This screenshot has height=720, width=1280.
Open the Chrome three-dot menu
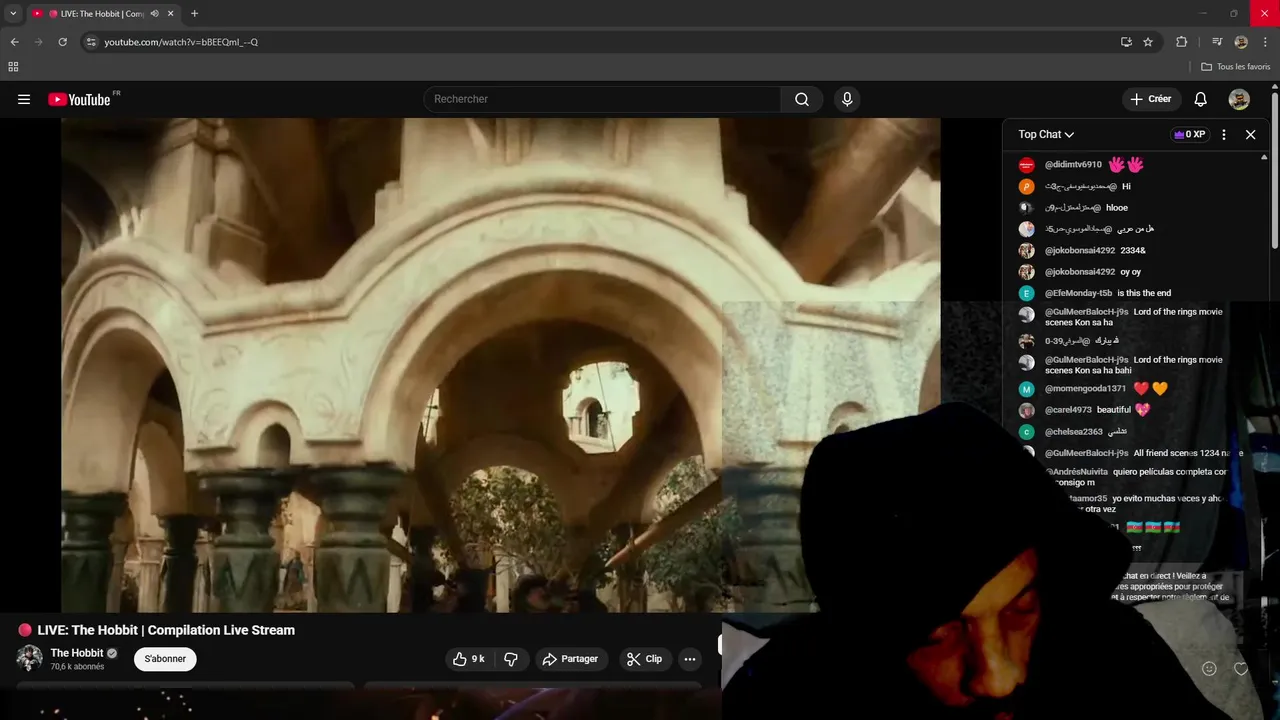click(1265, 42)
